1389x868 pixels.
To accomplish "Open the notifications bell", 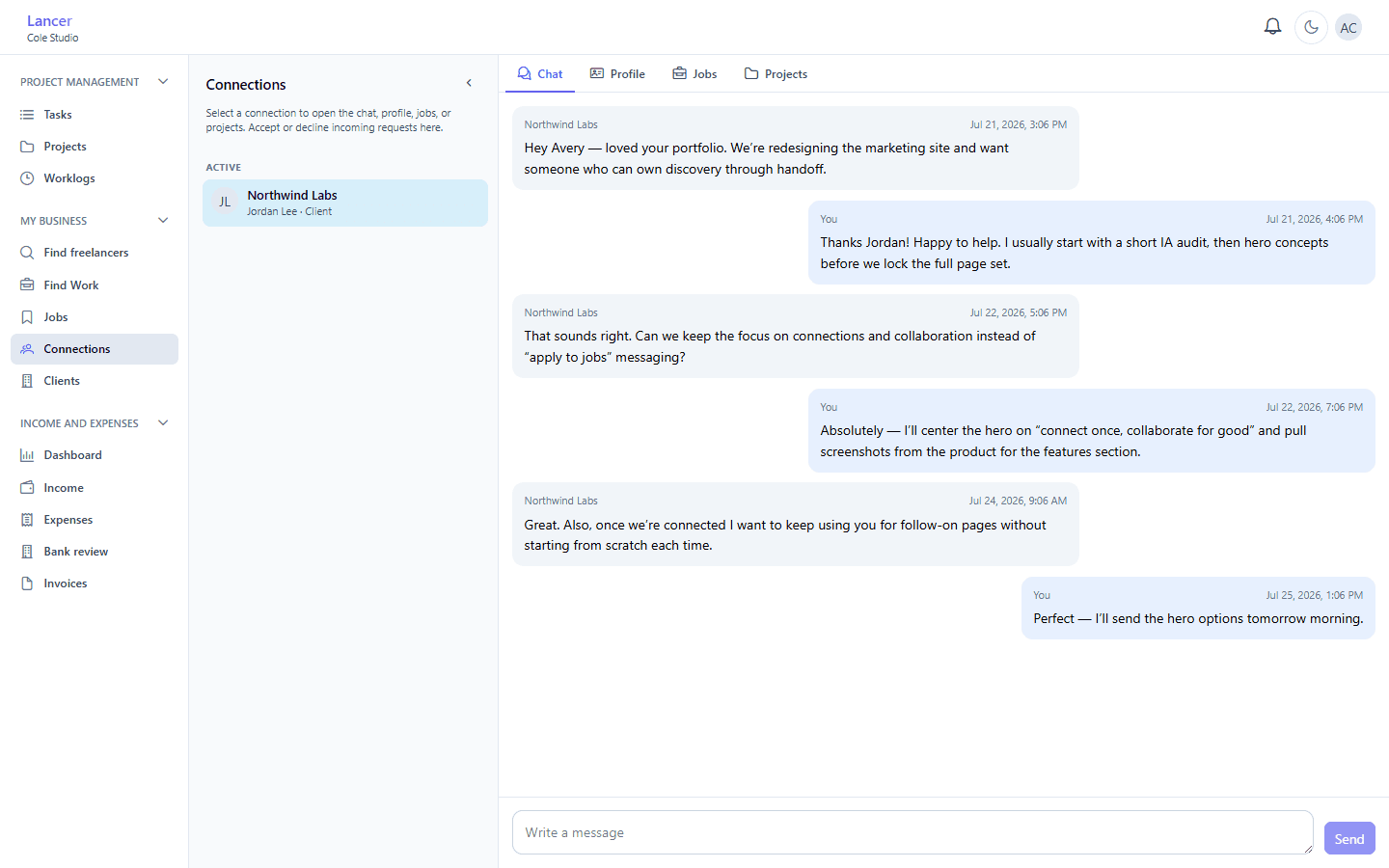I will point(1272,27).
